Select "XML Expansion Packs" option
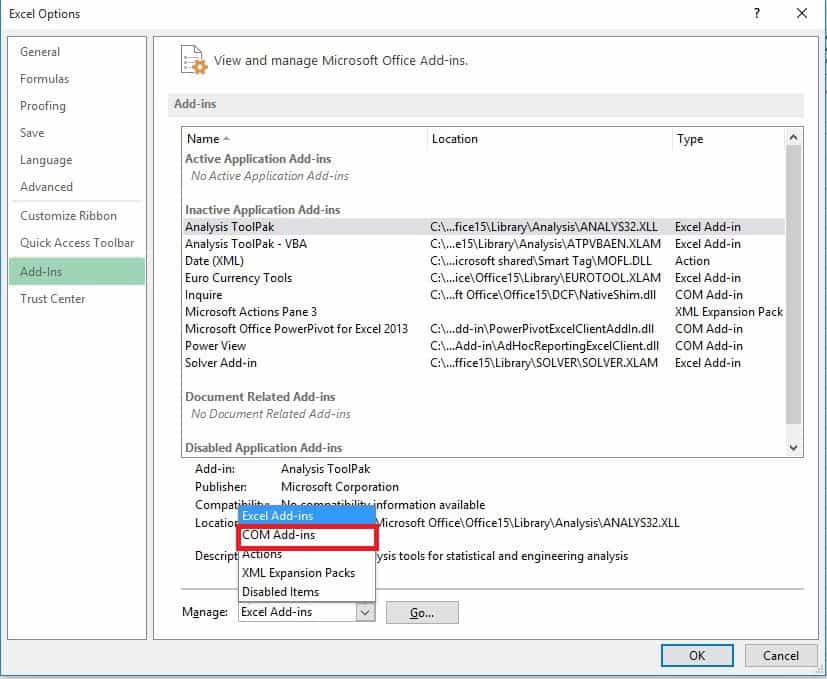Image resolution: width=827 pixels, height=679 pixels. tap(295, 573)
